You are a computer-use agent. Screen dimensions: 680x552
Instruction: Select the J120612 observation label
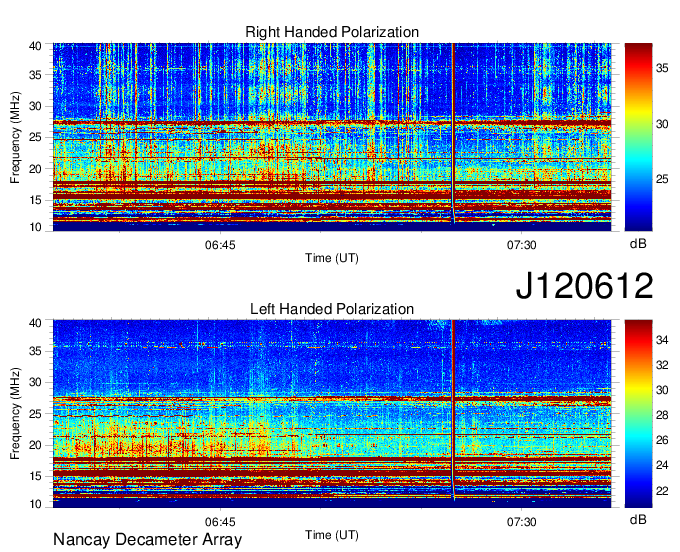pos(584,286)
